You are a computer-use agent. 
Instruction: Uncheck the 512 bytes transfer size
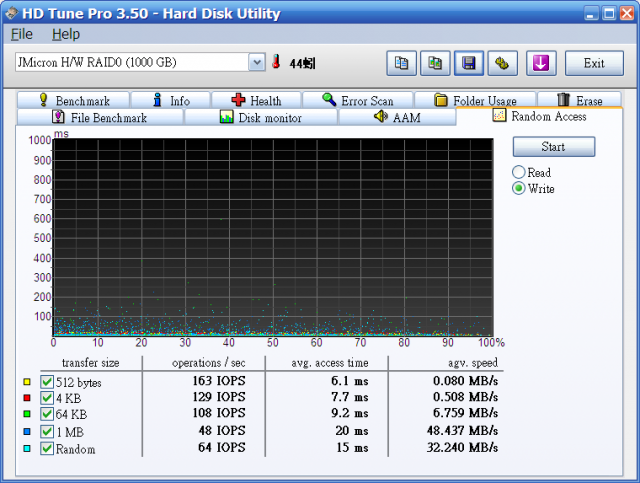[x=47, y=382]
